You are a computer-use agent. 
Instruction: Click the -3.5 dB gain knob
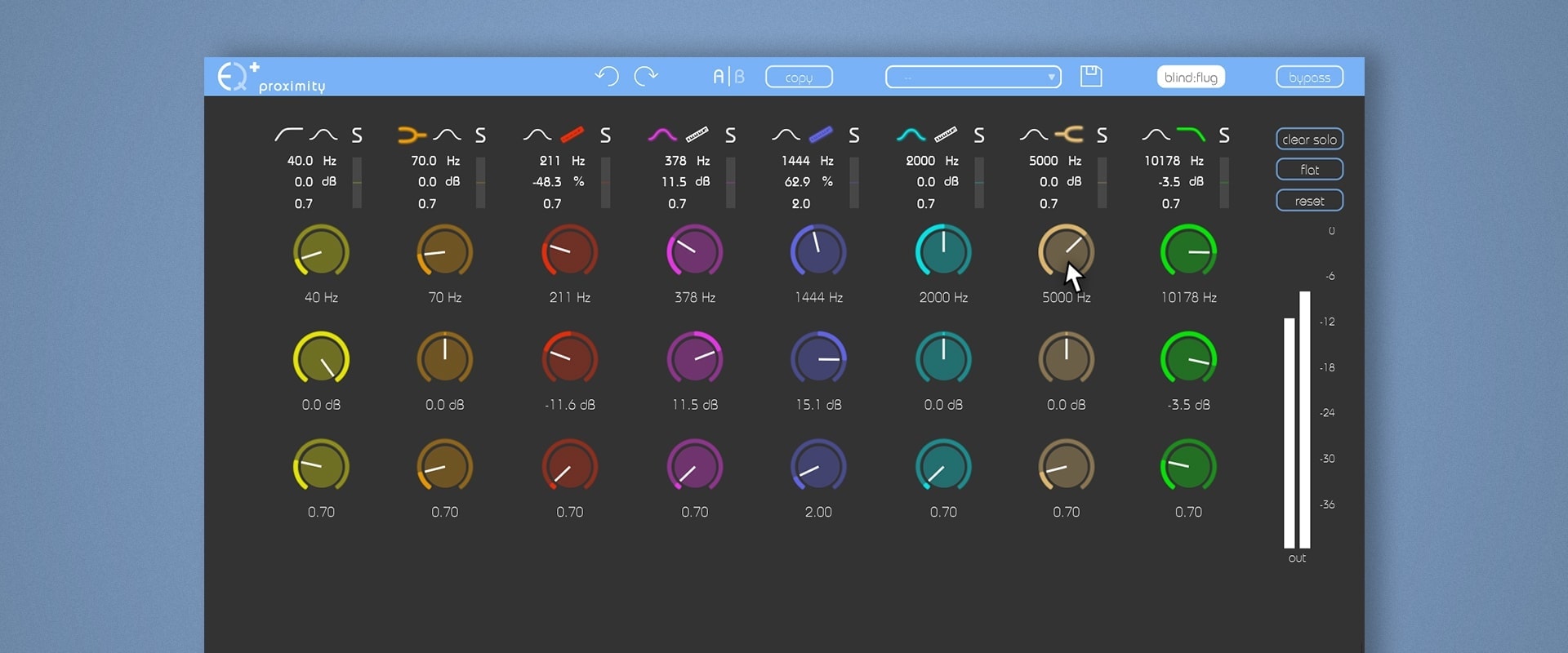[1188, 359]
